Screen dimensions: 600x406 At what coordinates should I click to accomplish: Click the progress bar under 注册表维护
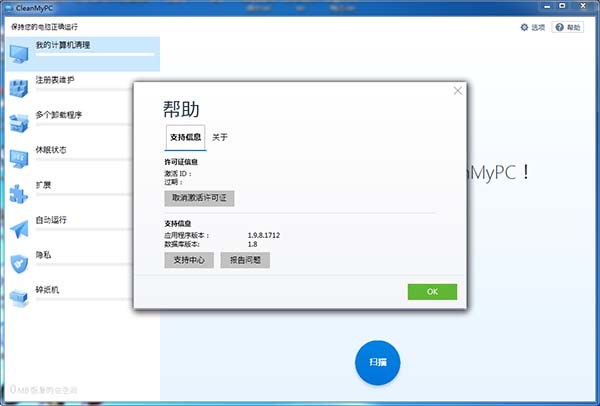[x=95, y=91]
